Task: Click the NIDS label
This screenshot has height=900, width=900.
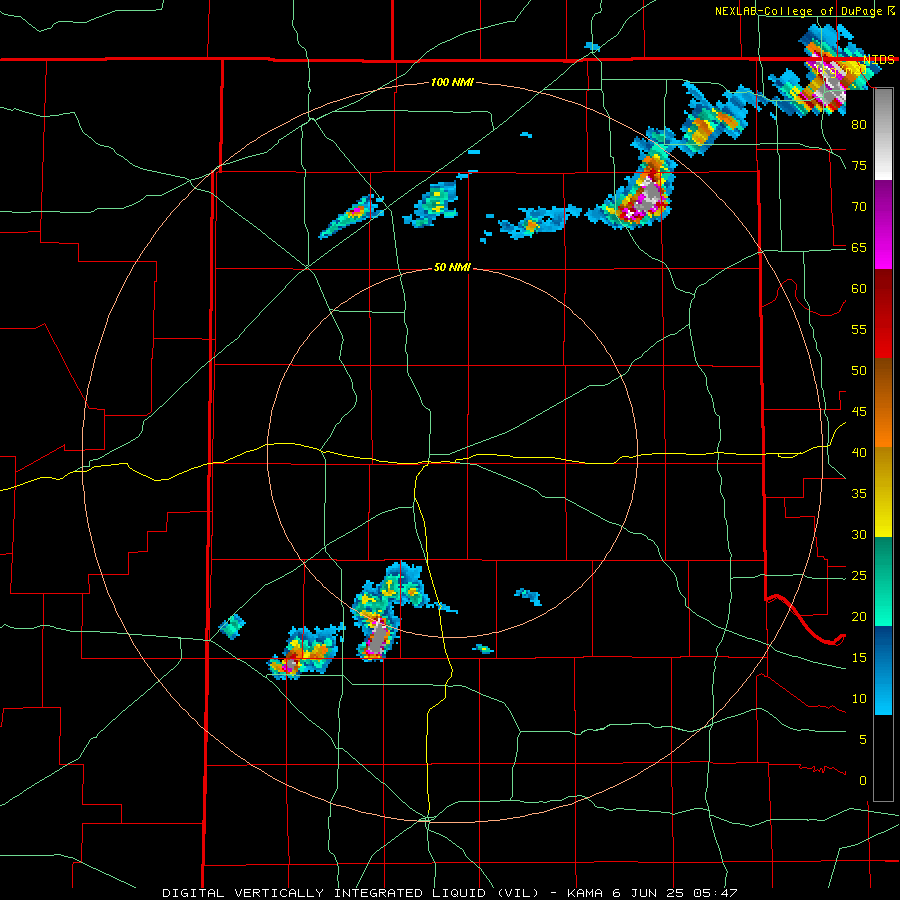Action: (879, 60)
